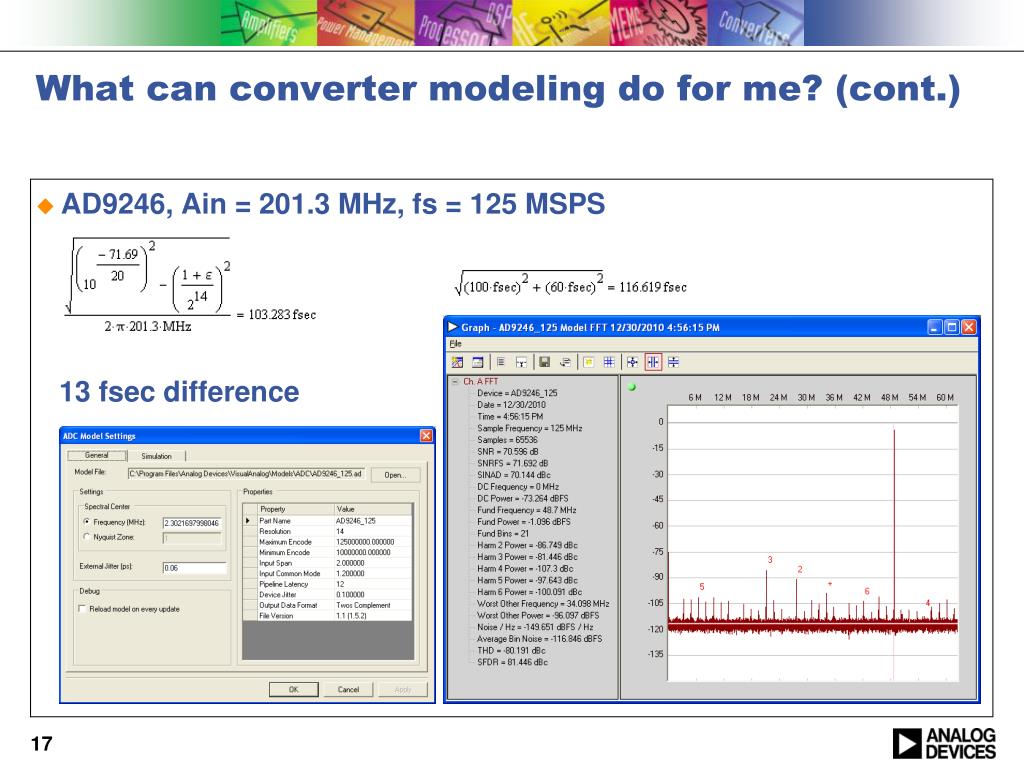This screenshot has width=1024, height=768.
Task: Select the Sample Frequency = 125 MHz item
Action: (530, 428)
